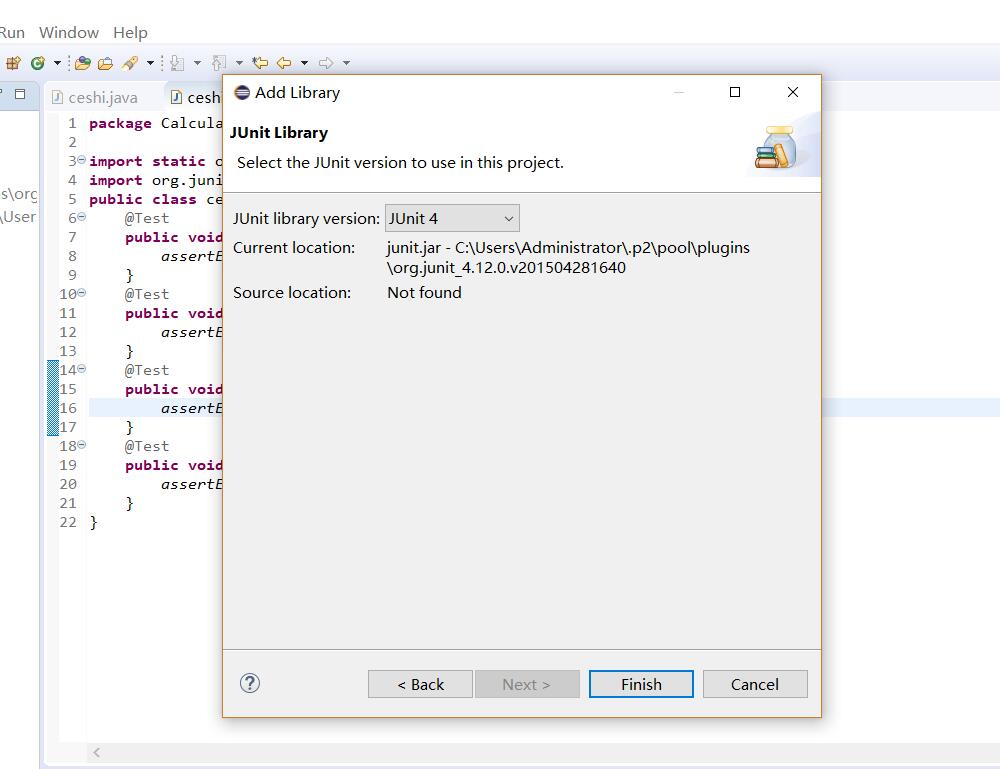Image resolution: width=1000 pixels, height=769 pixels.
Task: Switch to the second ceshi editor tab
Action: click(x=195, y=97)
